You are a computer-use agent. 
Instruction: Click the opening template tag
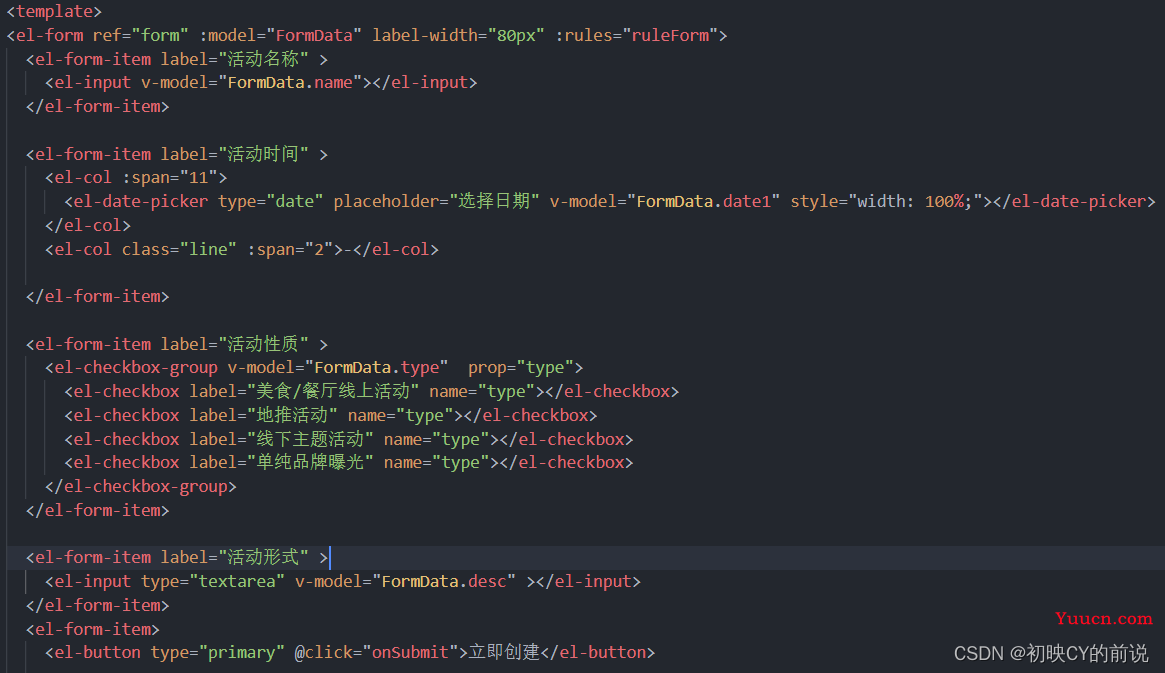tap(53, 11)
